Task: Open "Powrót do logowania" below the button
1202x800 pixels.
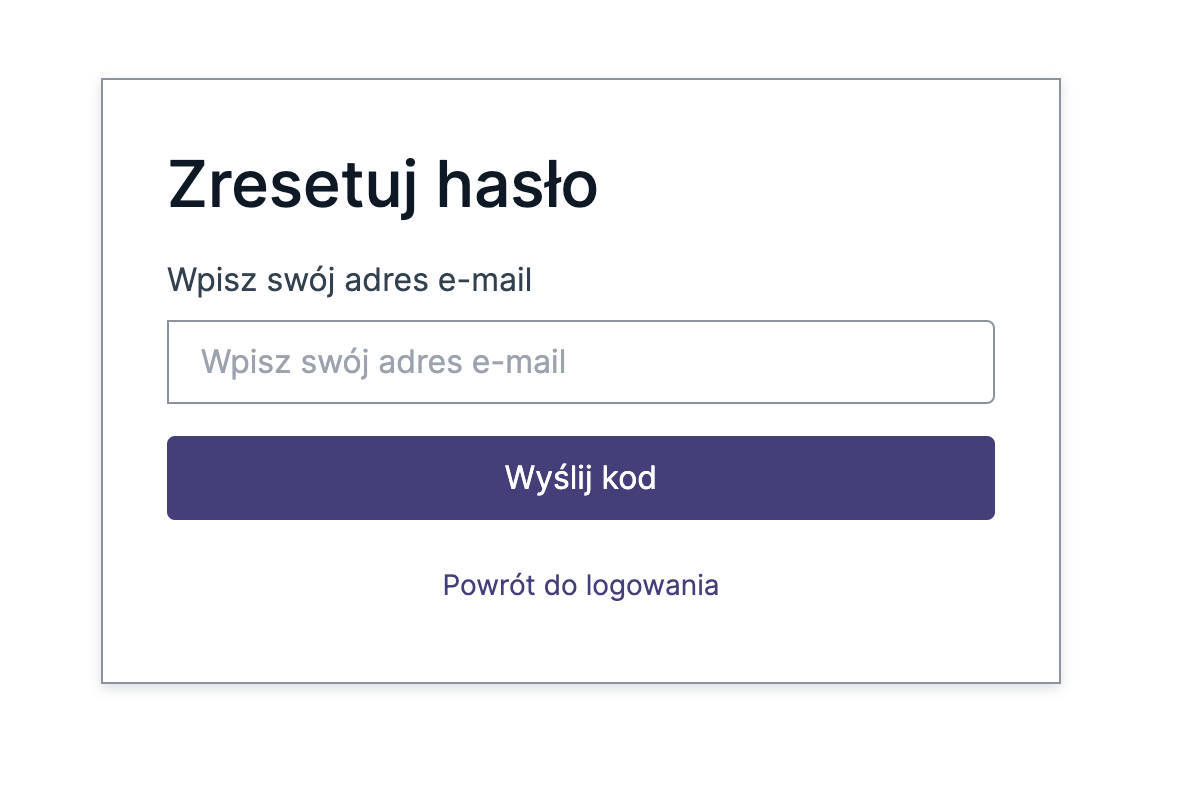Action: (580, 585)
